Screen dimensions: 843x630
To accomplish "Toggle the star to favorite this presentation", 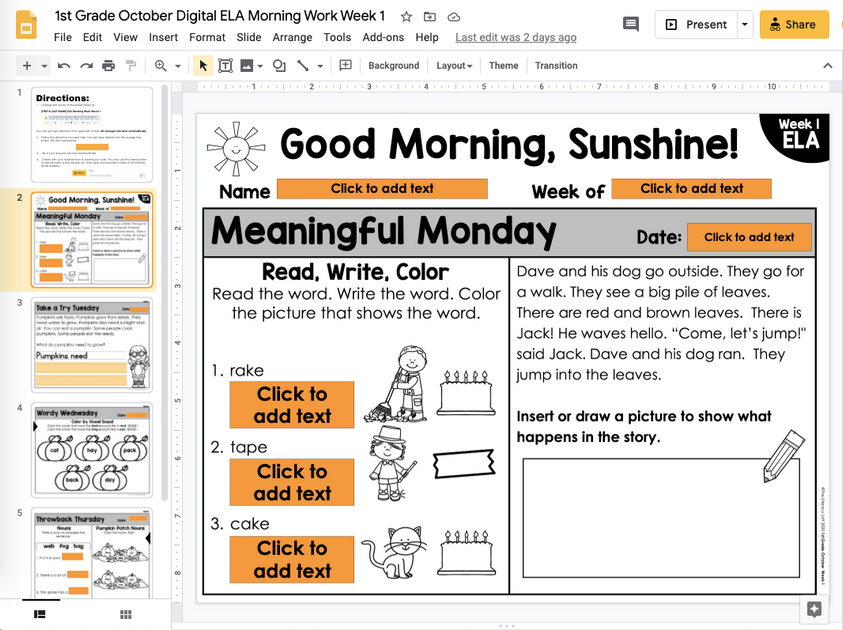I will click(406, 16).
